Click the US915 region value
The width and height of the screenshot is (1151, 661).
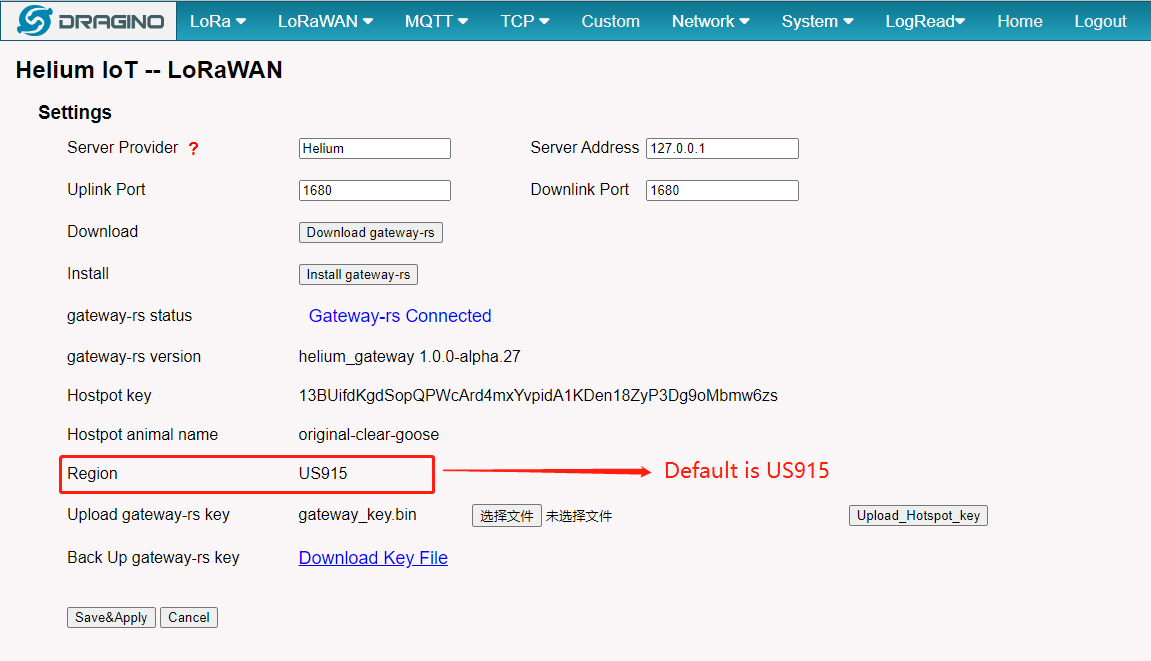coord(323,473)
